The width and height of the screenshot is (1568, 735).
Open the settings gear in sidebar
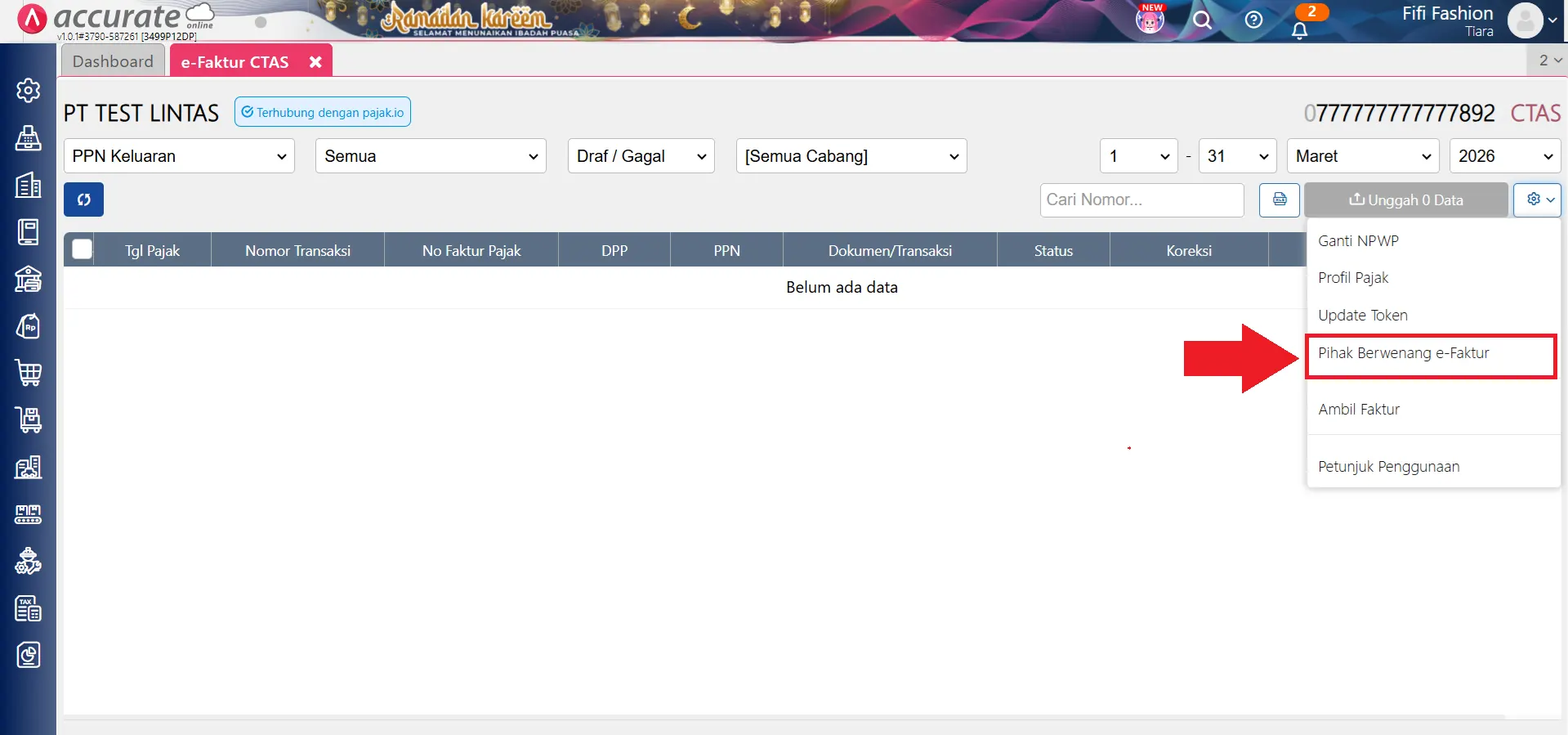tap(29, 90)
